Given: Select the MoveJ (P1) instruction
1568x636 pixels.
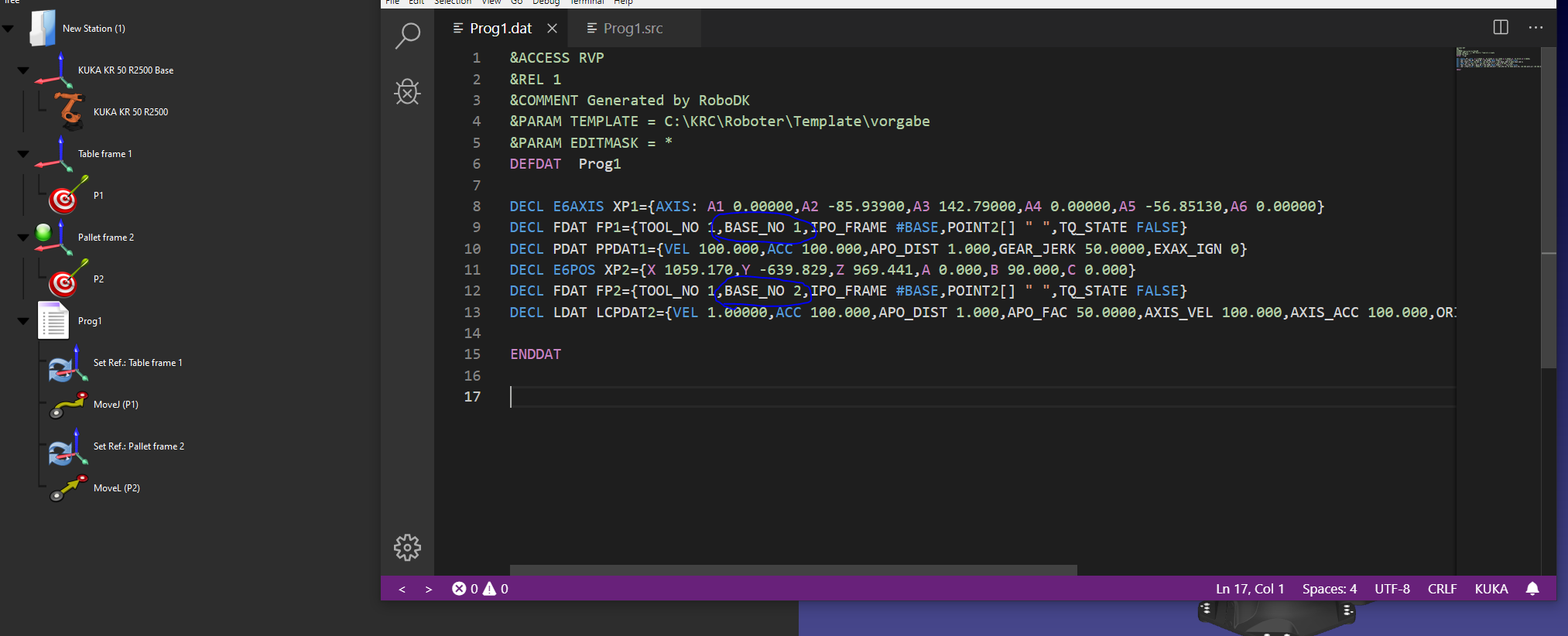Looking at the screenshot, I should [115, 405].
